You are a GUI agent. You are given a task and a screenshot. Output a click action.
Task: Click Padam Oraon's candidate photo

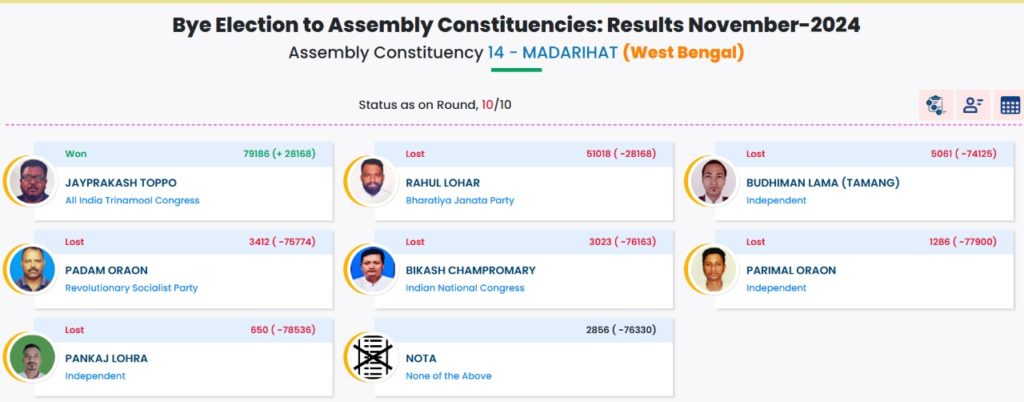[33, 269]
